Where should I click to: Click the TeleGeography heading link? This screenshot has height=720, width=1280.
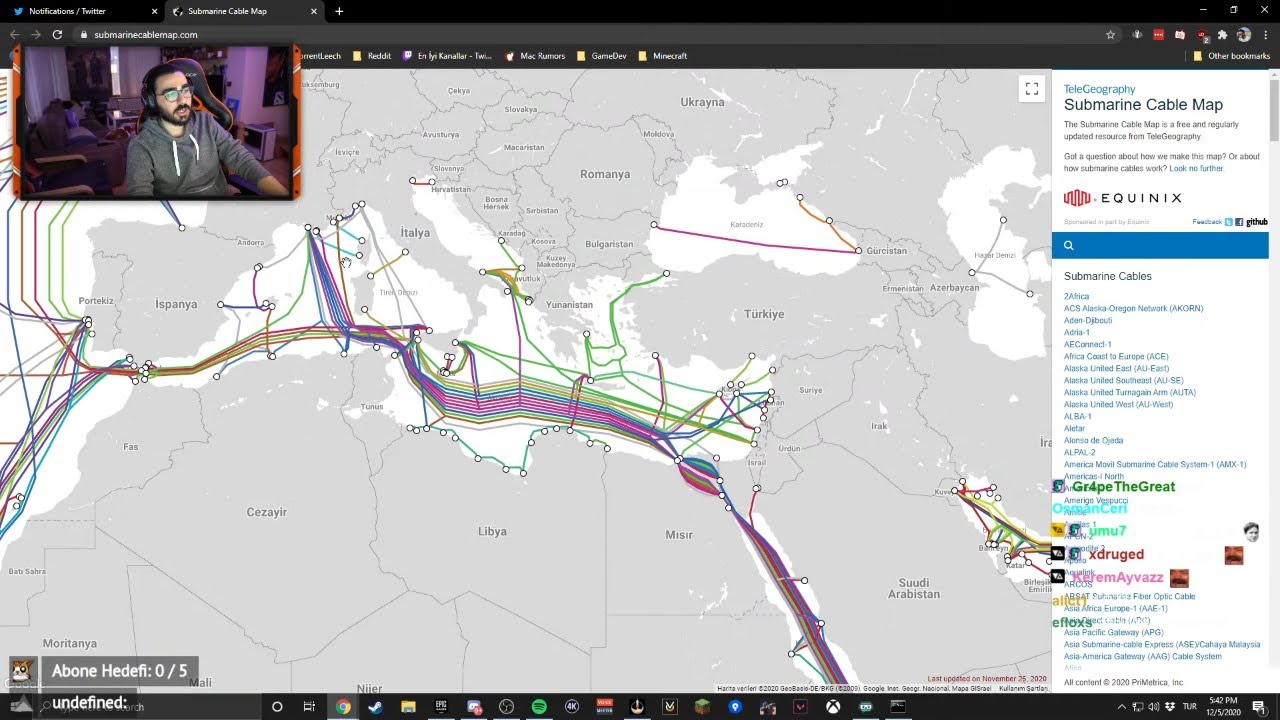click(x=1099, y=89)
